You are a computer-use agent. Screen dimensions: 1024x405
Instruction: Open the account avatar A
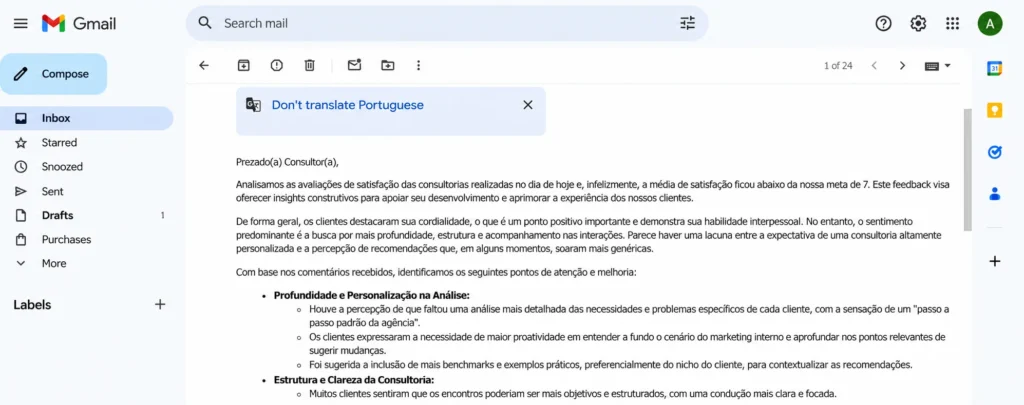(990, 24)
